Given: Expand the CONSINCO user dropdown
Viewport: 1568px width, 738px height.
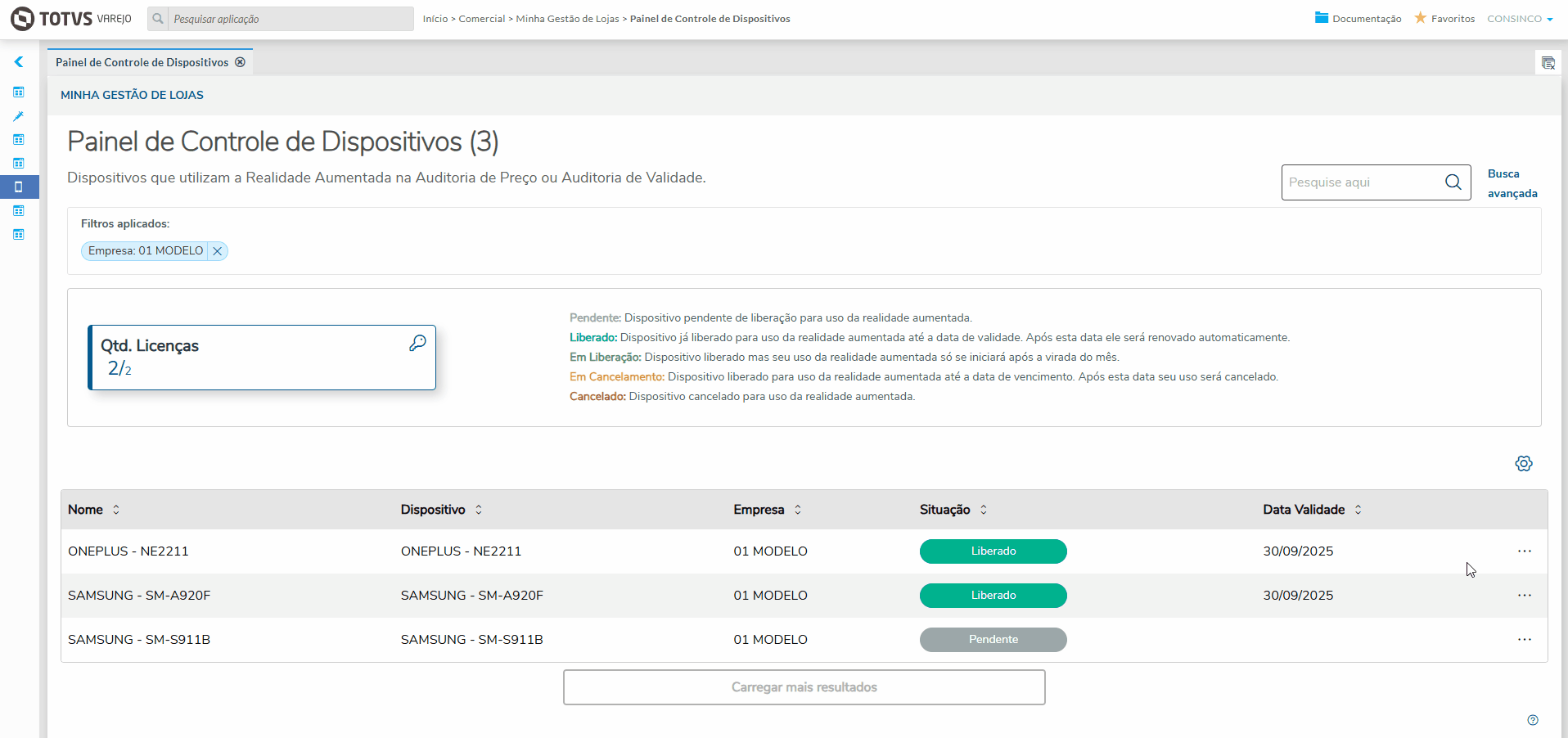Looking at the screenshot, I should (x=1520, y=19).
